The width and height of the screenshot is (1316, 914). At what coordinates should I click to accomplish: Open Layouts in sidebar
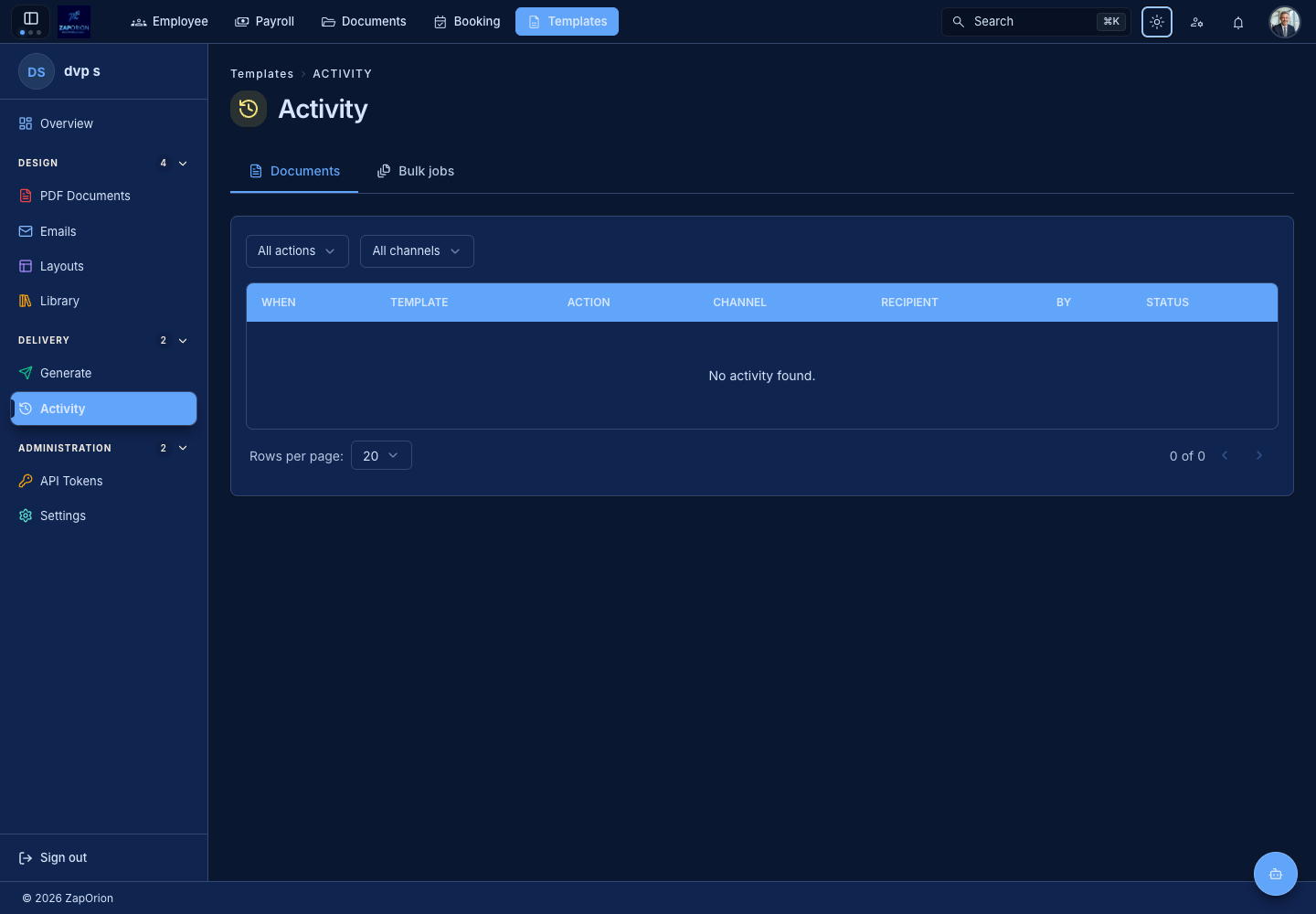click(x=103, y=266)
